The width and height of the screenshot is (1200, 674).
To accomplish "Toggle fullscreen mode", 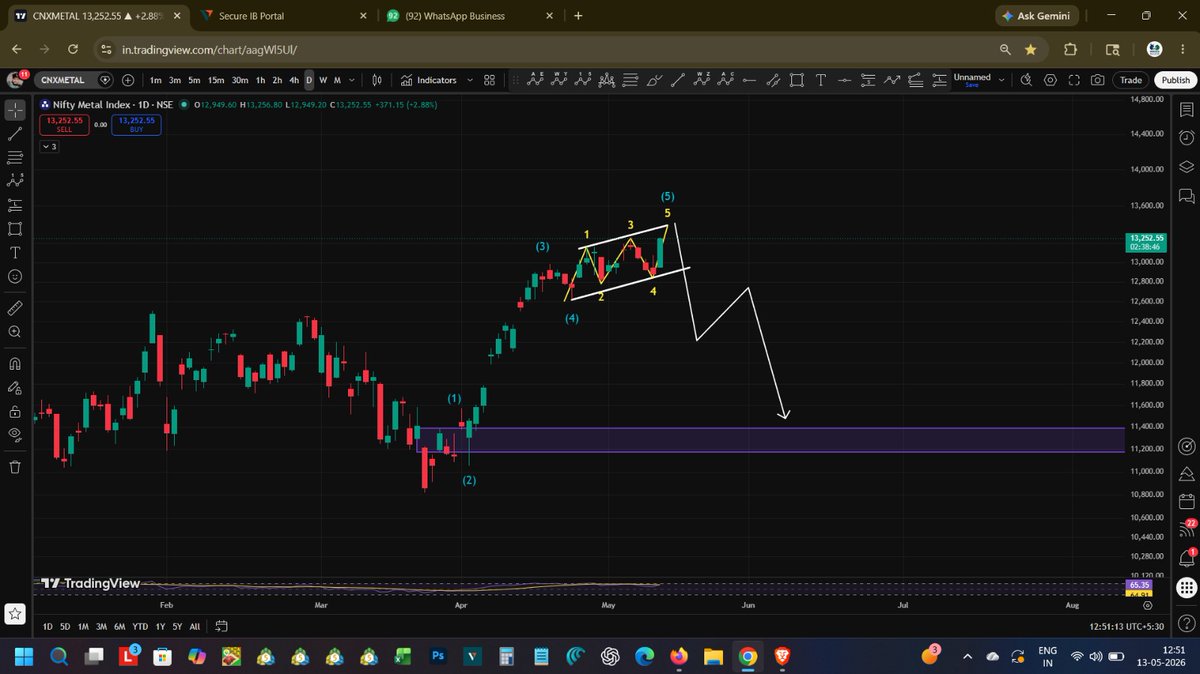I will pos(1074,80).
